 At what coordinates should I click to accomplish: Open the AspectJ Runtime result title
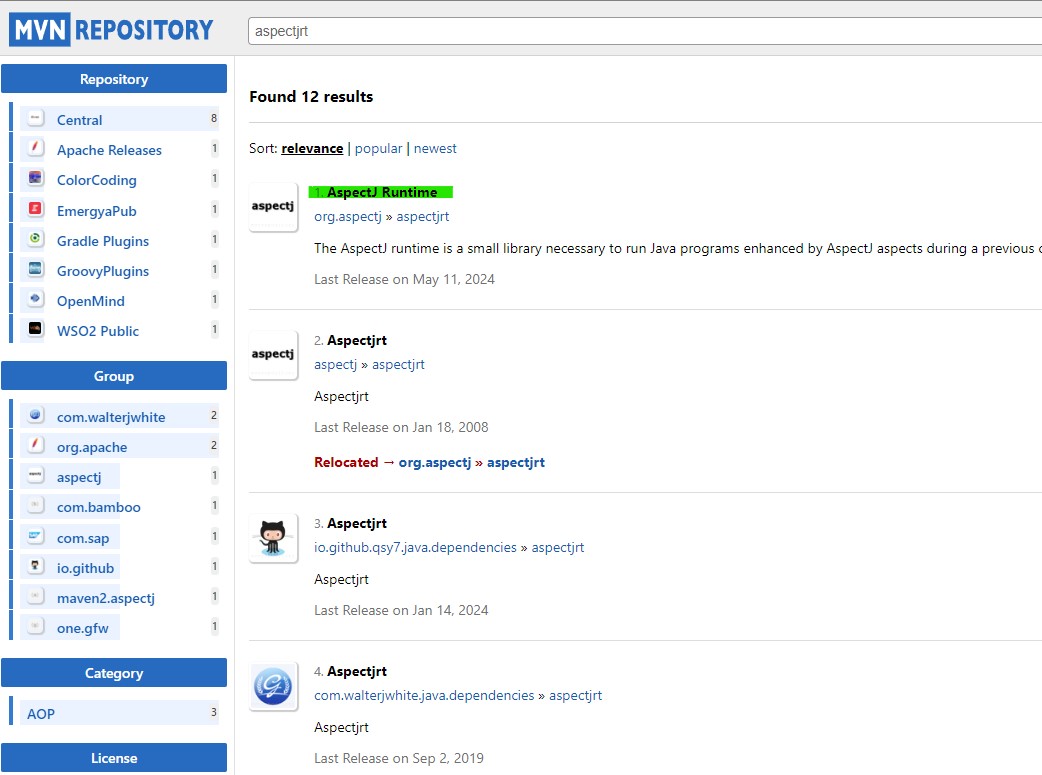[382, 192]
